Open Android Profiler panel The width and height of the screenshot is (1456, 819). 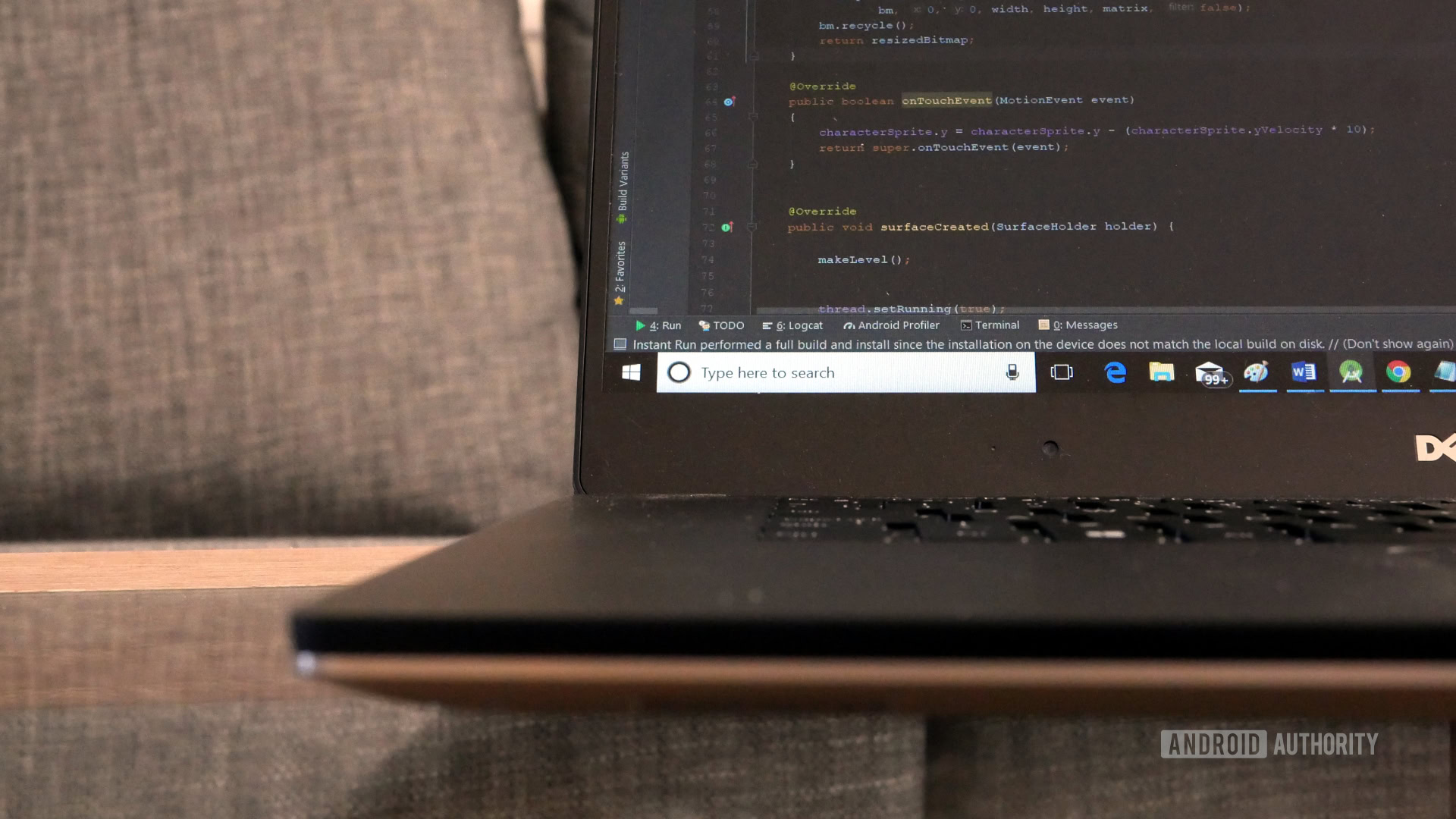point(893,325)
